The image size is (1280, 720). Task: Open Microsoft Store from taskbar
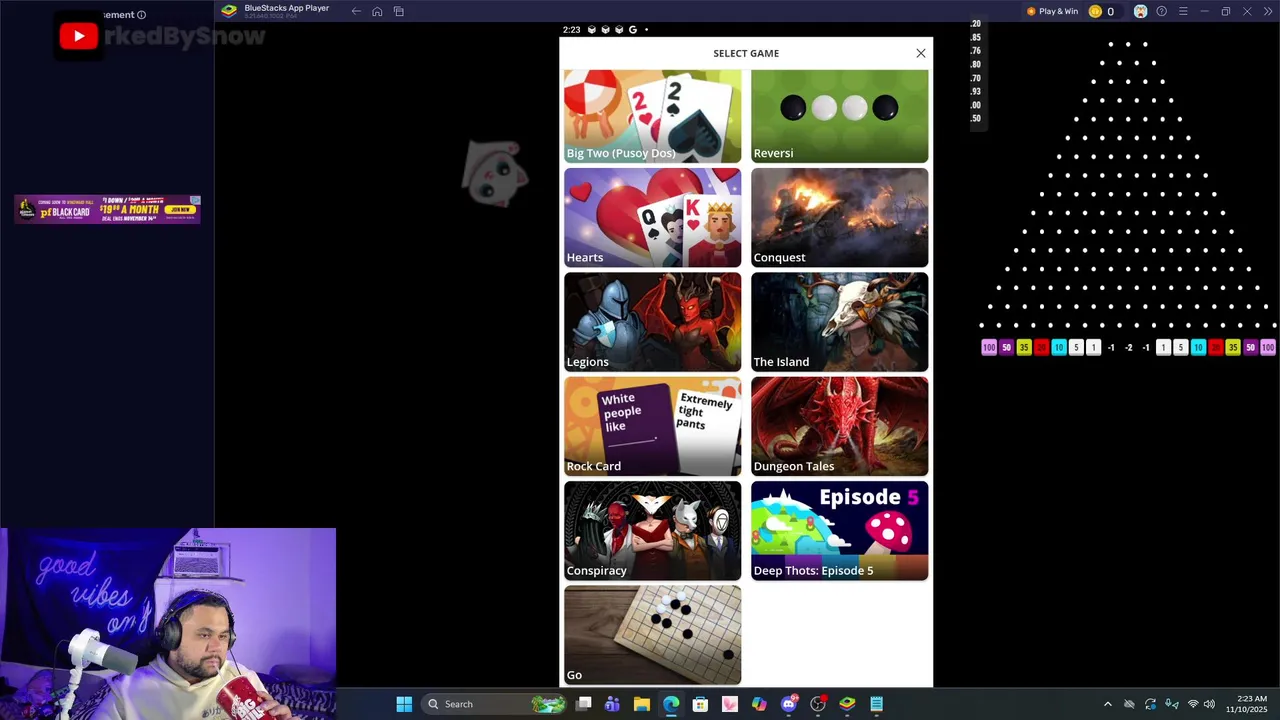700,704
